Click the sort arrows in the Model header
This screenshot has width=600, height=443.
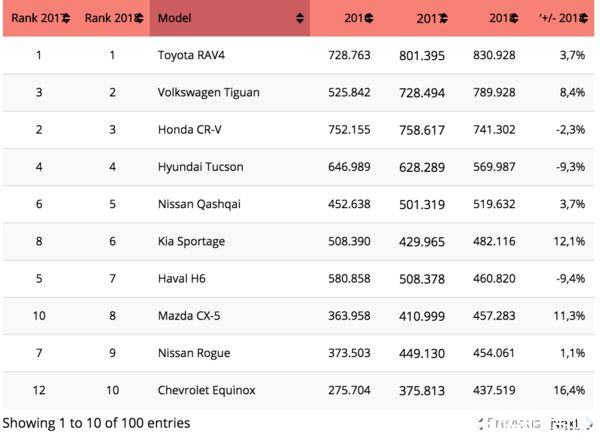pos(300,18)
